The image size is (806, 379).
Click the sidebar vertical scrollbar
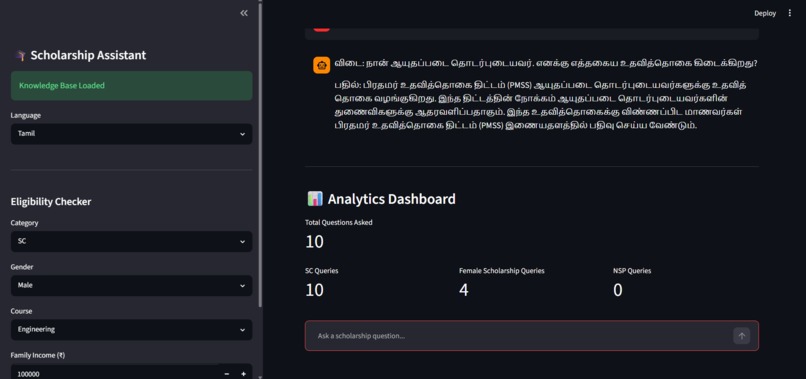(260, 154)
